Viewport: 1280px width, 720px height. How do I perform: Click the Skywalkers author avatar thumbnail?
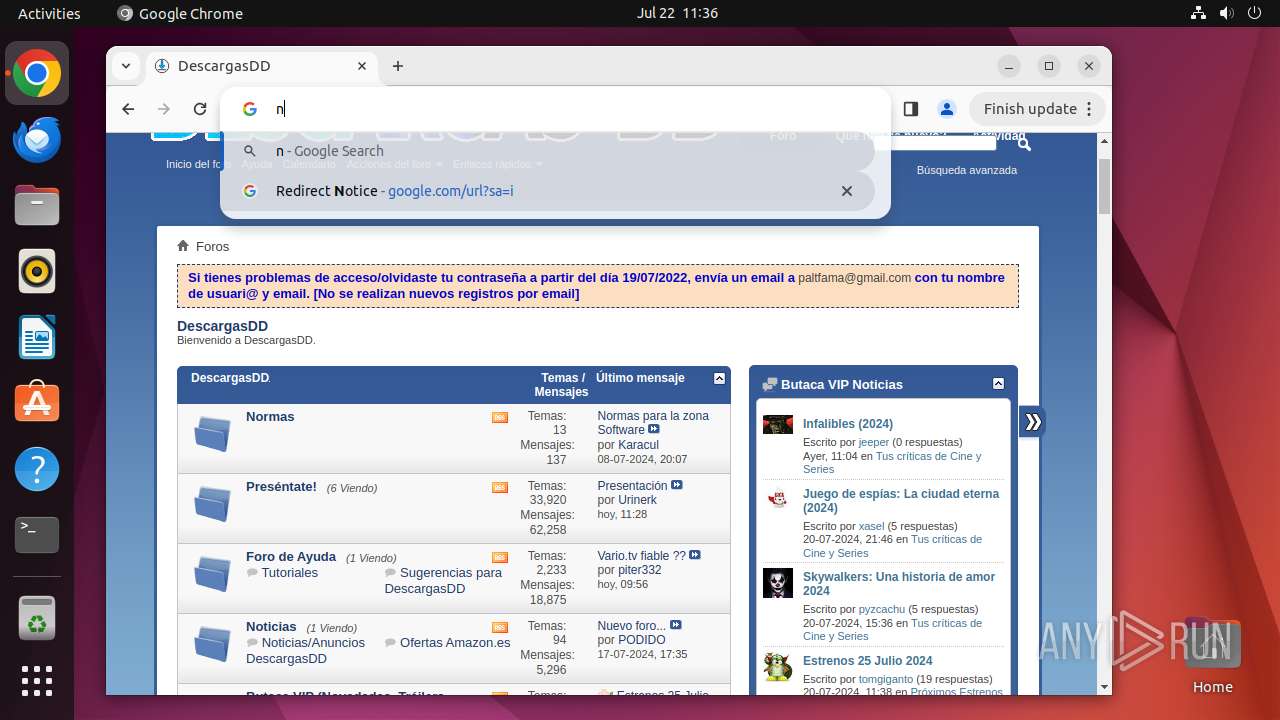click(778, 583)
